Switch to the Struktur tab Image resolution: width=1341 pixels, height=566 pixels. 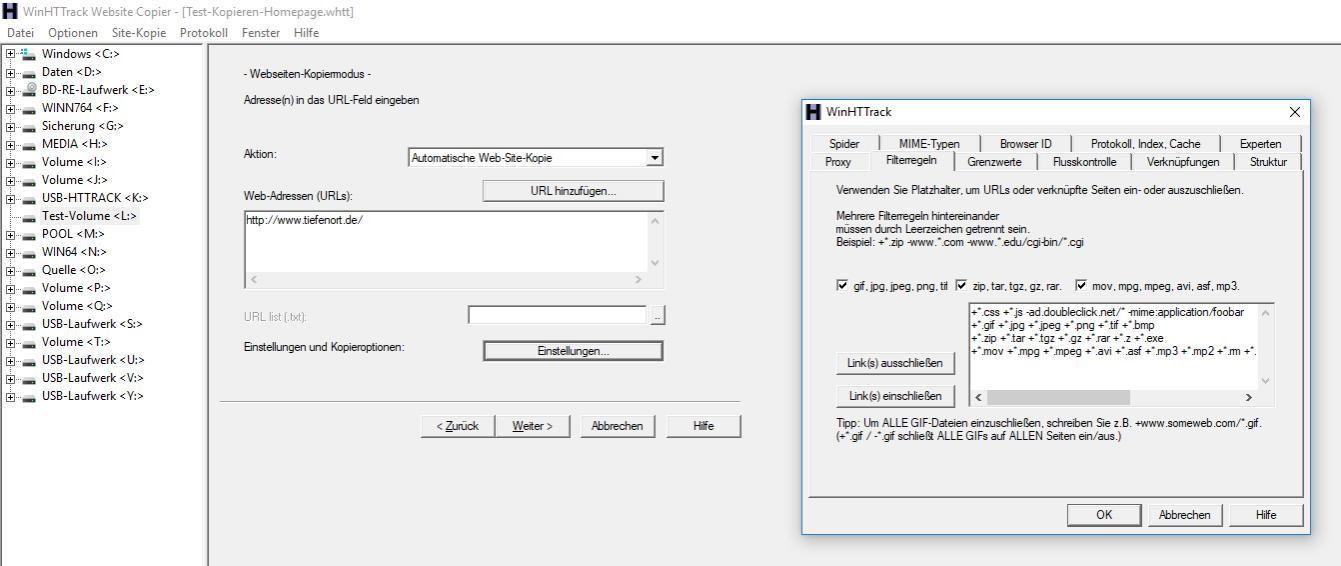coord(1268,162)
